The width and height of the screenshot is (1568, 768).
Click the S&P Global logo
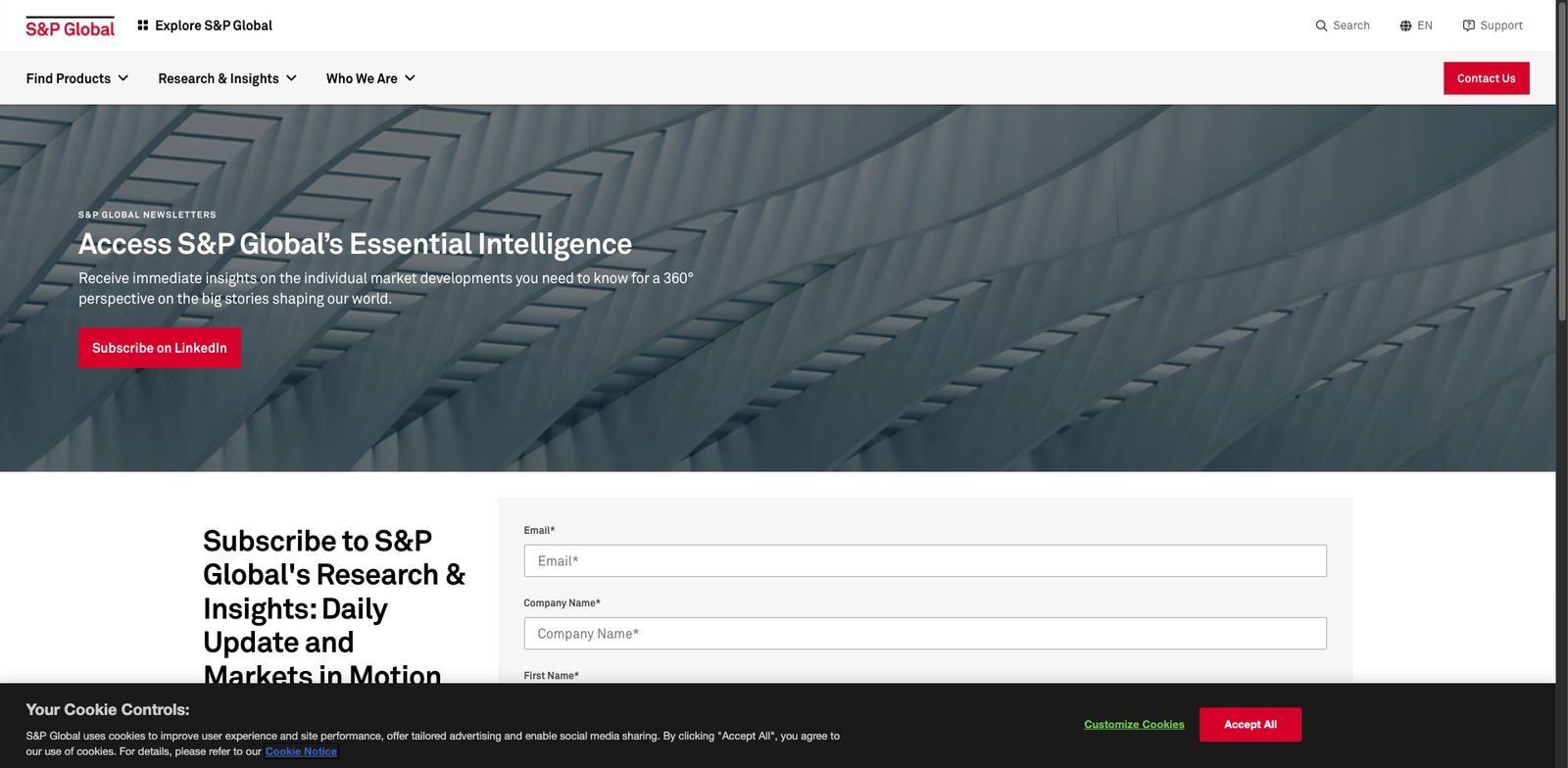tap(70, 27)
